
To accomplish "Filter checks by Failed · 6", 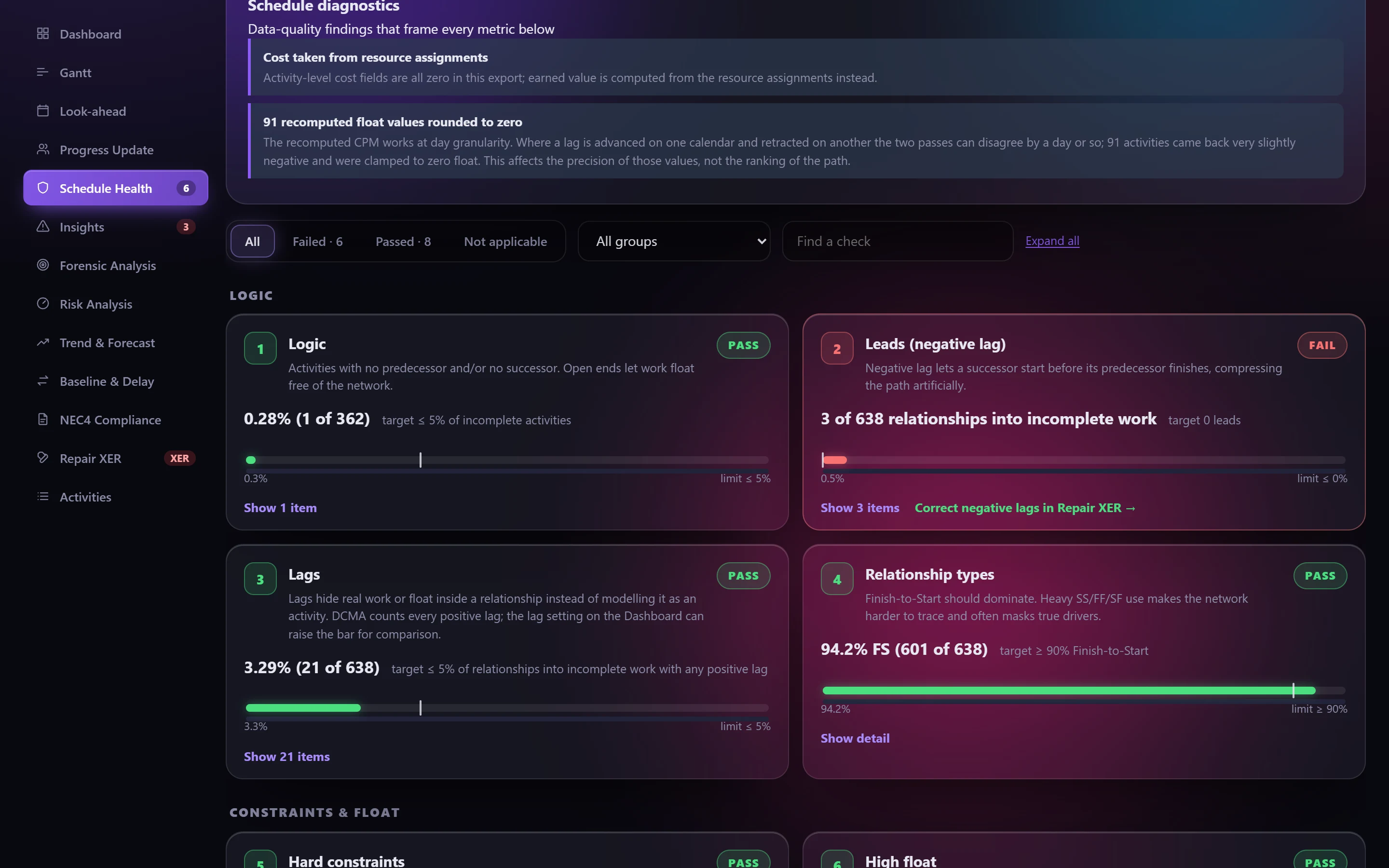I will point(317,241).
